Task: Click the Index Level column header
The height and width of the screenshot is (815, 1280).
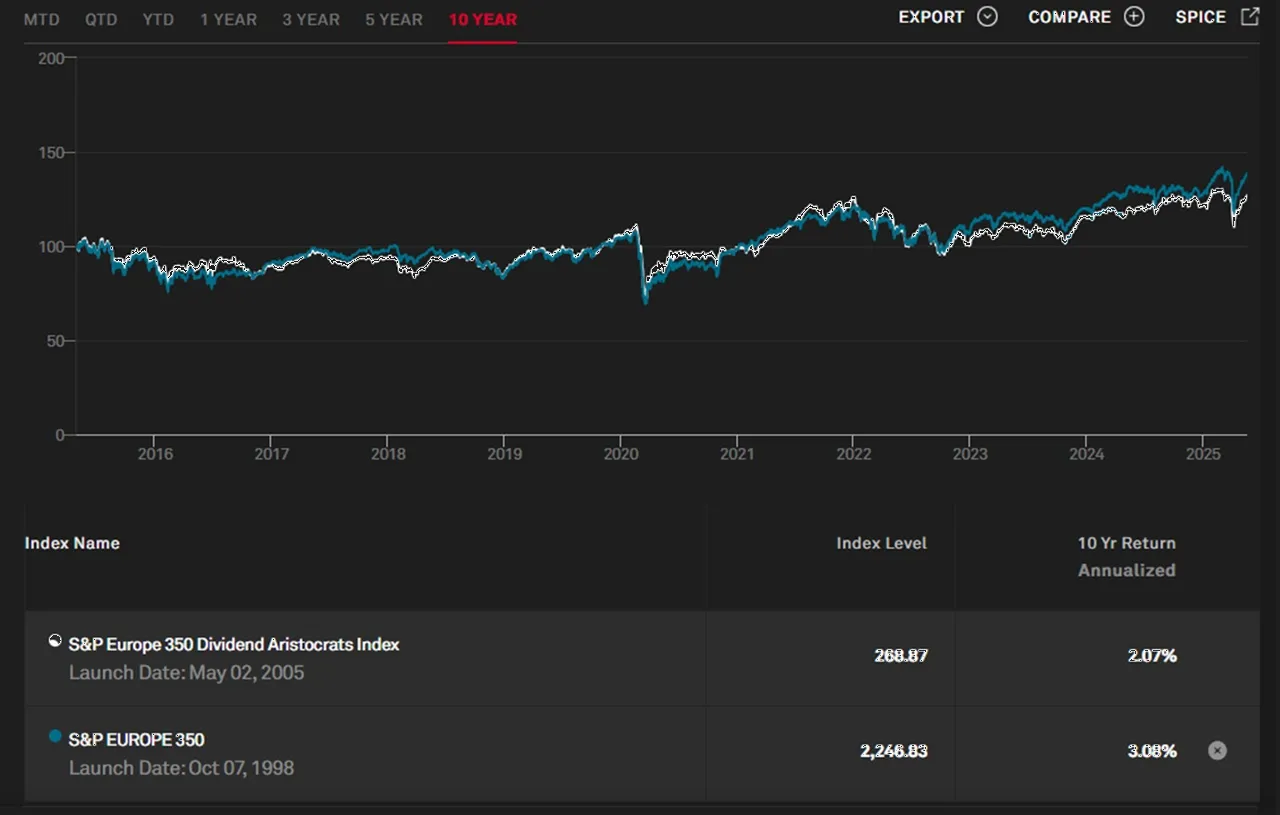Action: (882, 543)
